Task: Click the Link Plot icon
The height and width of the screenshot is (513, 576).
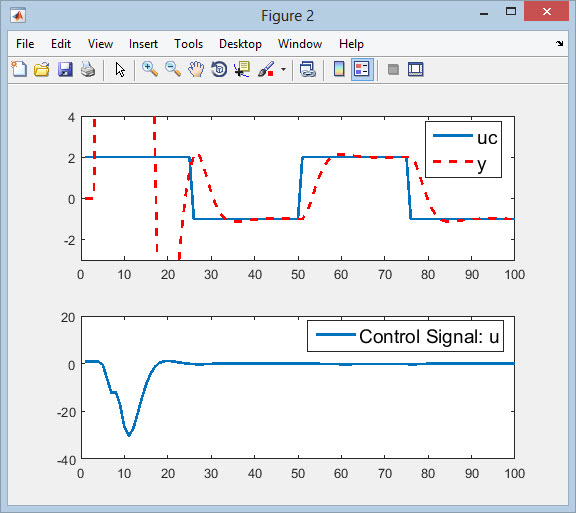Action: click(x=307, y=69)
